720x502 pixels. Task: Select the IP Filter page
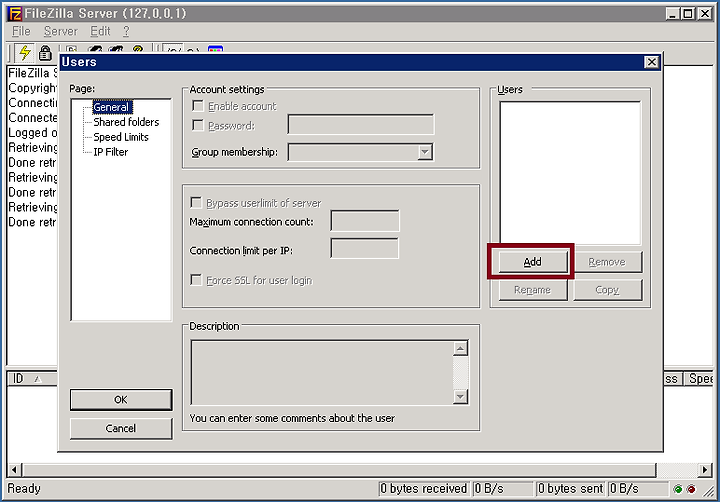click(x=111, y=152)
